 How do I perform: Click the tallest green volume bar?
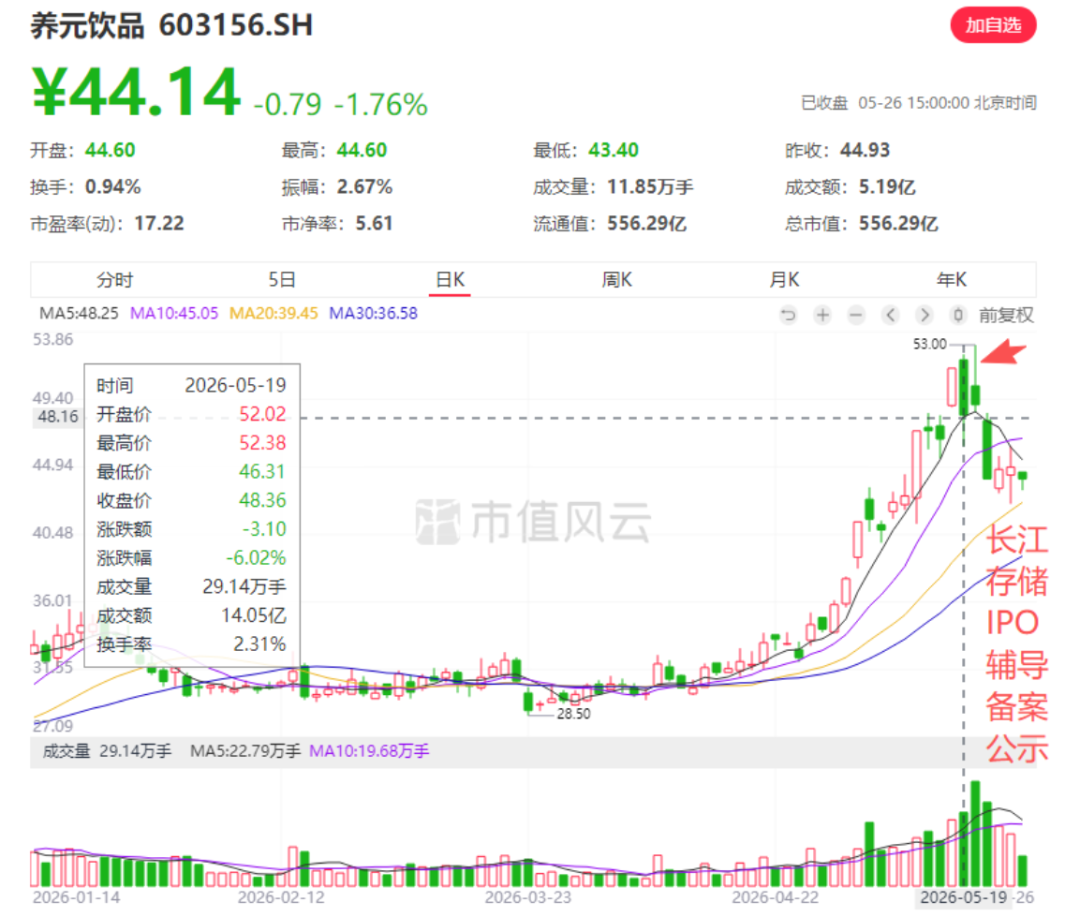click(x=975, y=834)
